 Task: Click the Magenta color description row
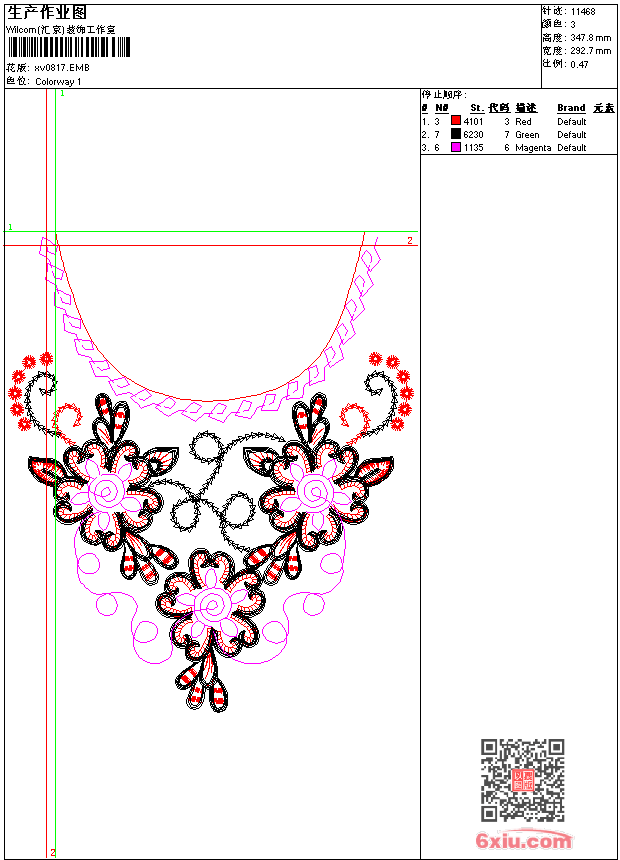click(x=532, y=147)
